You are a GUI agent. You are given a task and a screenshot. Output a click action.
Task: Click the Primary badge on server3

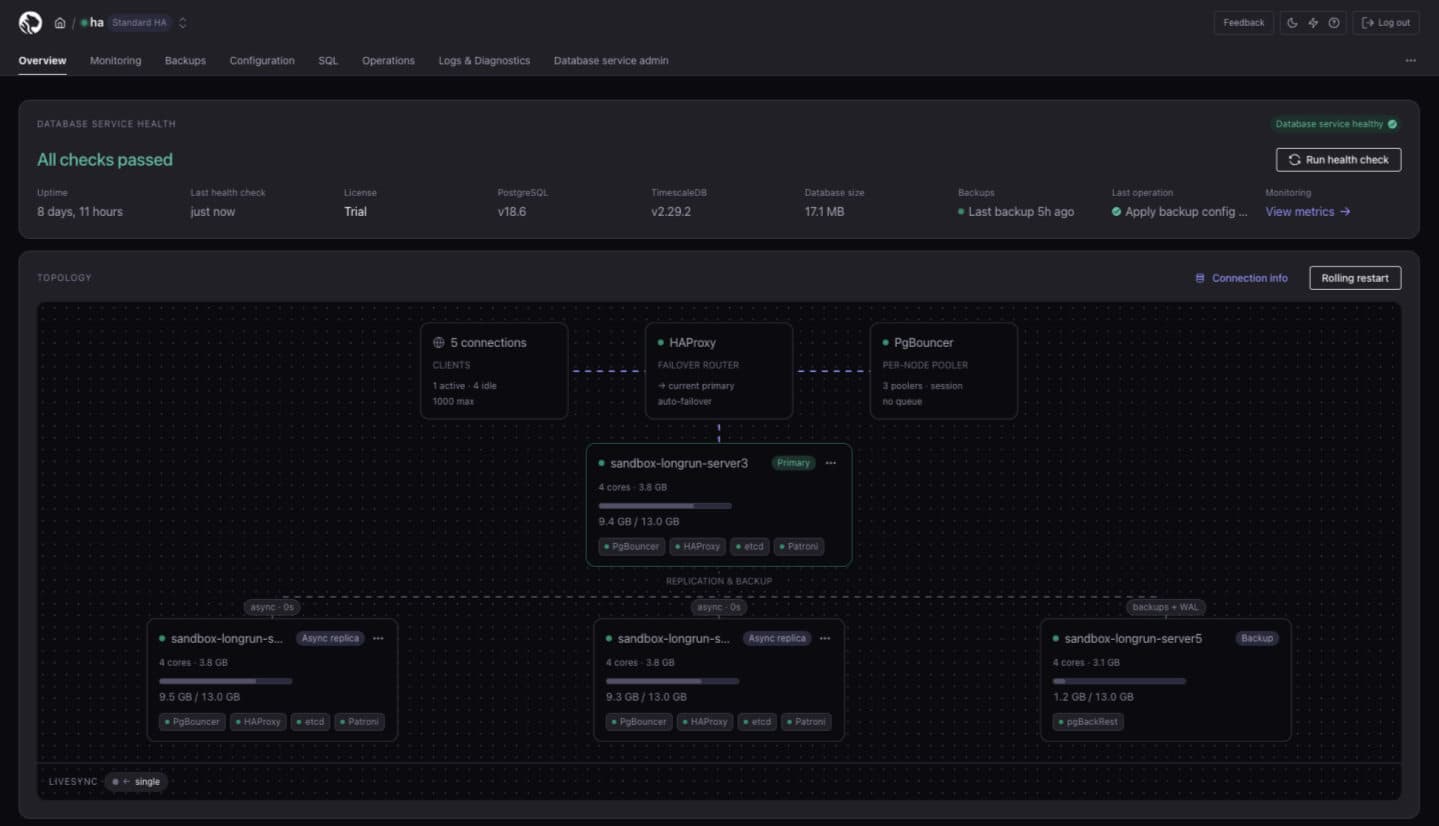793,463
